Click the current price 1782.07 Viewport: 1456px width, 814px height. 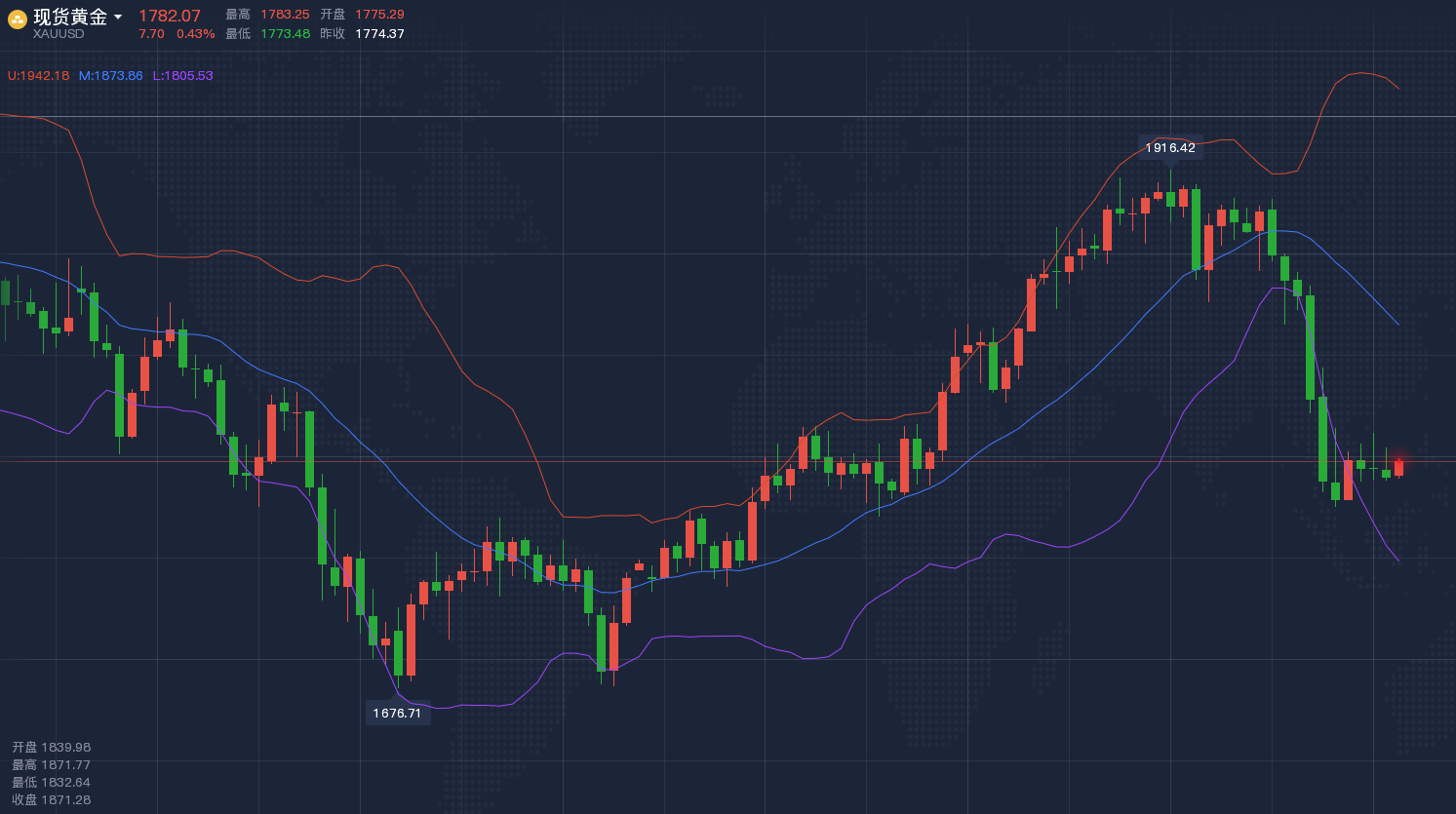coord(170,16)
